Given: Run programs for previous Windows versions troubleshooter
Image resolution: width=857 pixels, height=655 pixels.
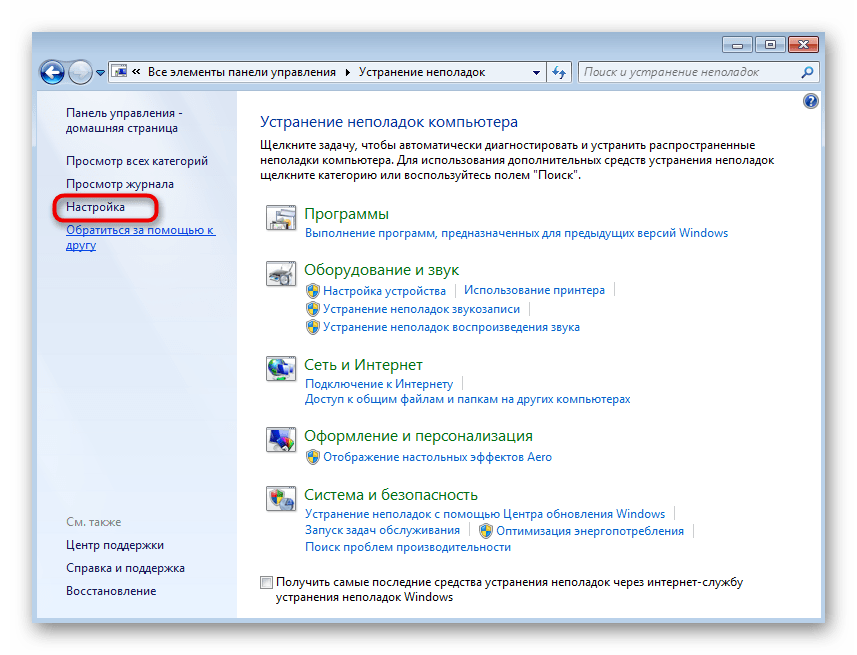Looking at the screenshot, I should pyautogui.click(x=516, y=233).
